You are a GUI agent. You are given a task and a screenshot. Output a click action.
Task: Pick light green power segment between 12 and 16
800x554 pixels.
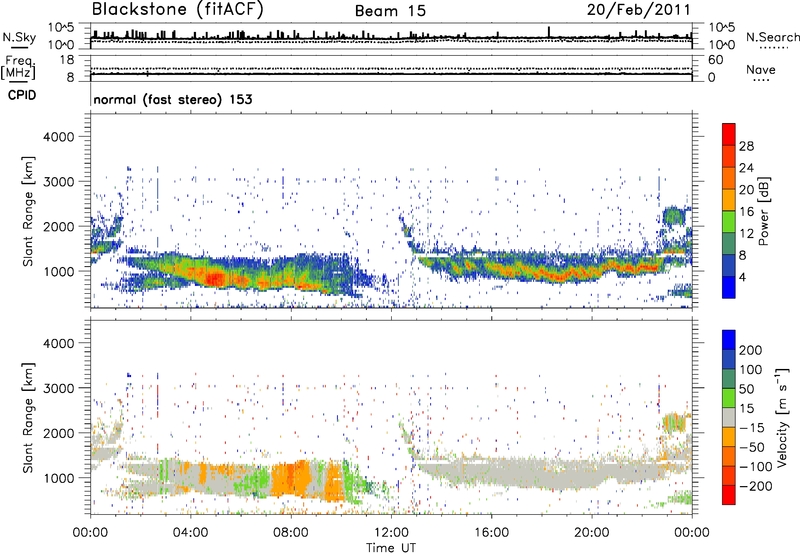click(729, 221)
